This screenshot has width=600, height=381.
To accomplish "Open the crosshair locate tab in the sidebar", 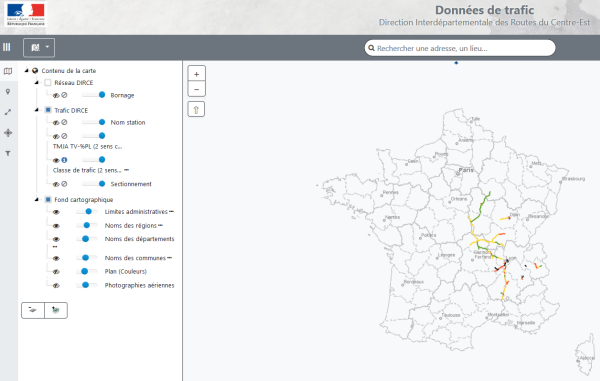I will (x=8, y=133).
